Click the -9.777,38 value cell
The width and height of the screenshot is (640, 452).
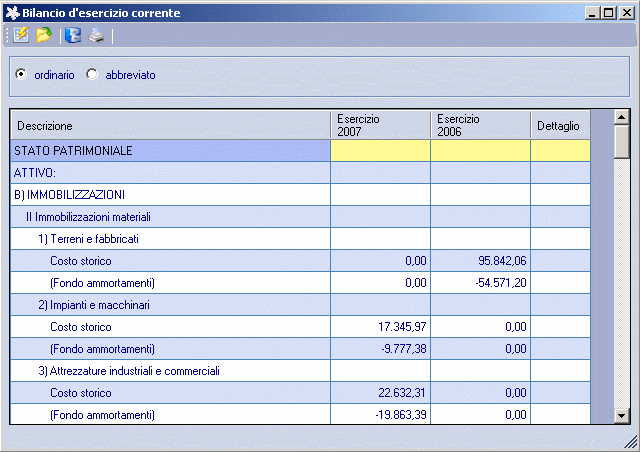point(380,349)
